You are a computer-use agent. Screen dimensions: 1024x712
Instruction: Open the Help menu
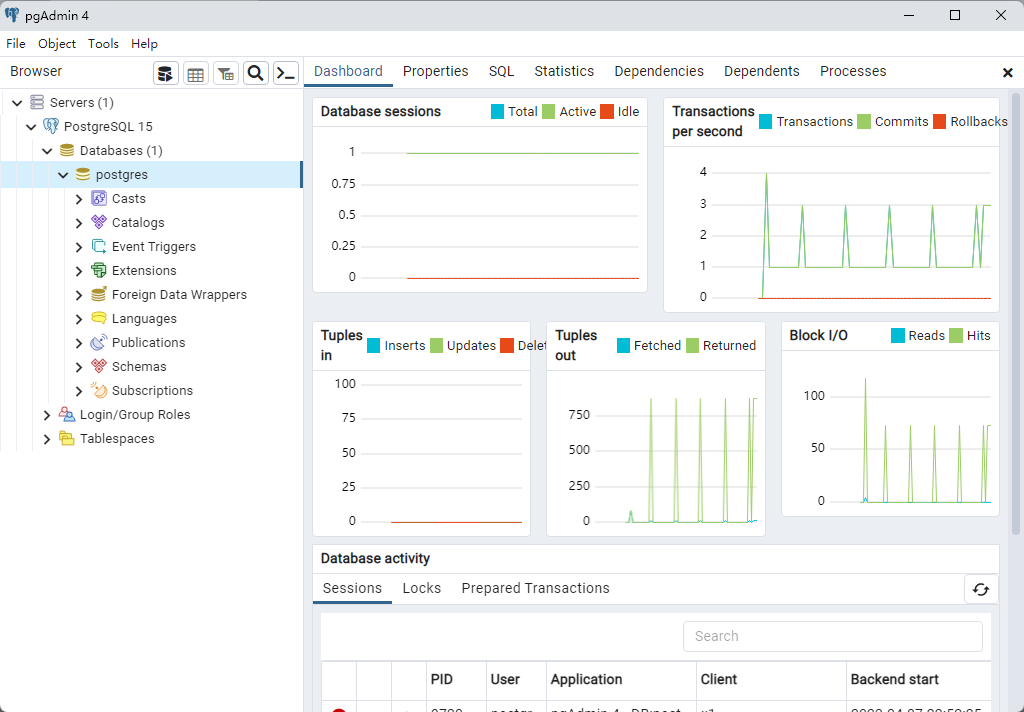pos(144,44)
